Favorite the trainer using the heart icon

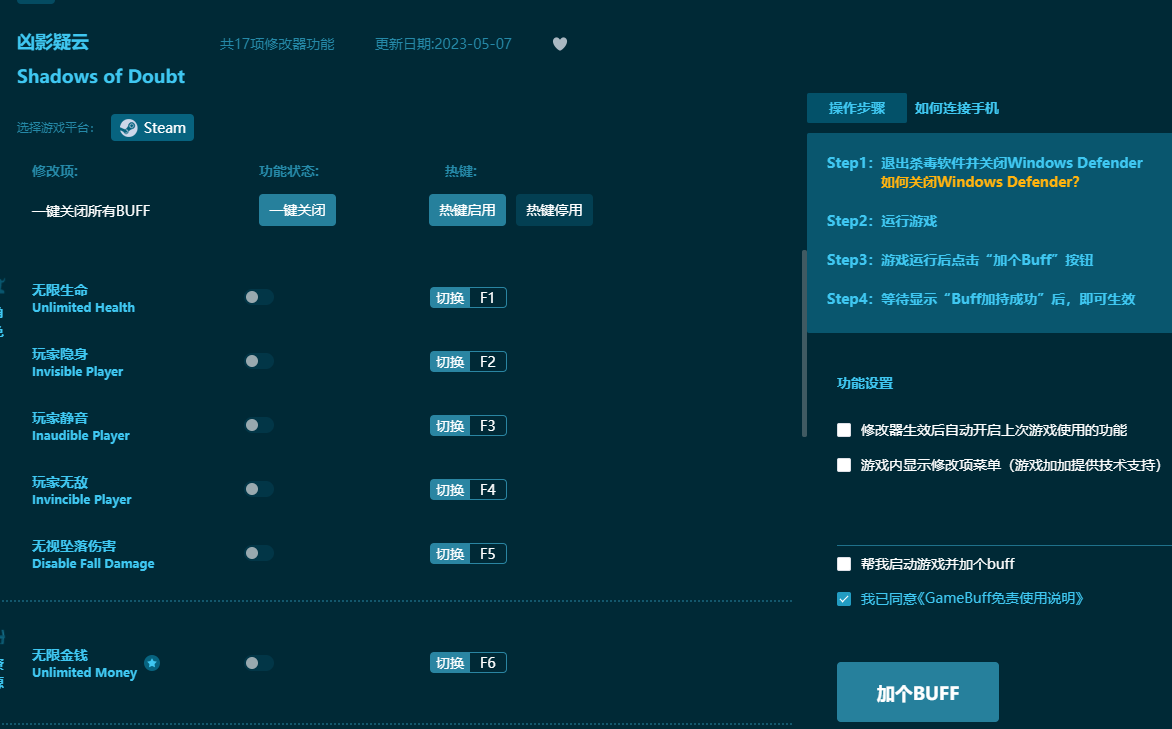click(559, 44)
